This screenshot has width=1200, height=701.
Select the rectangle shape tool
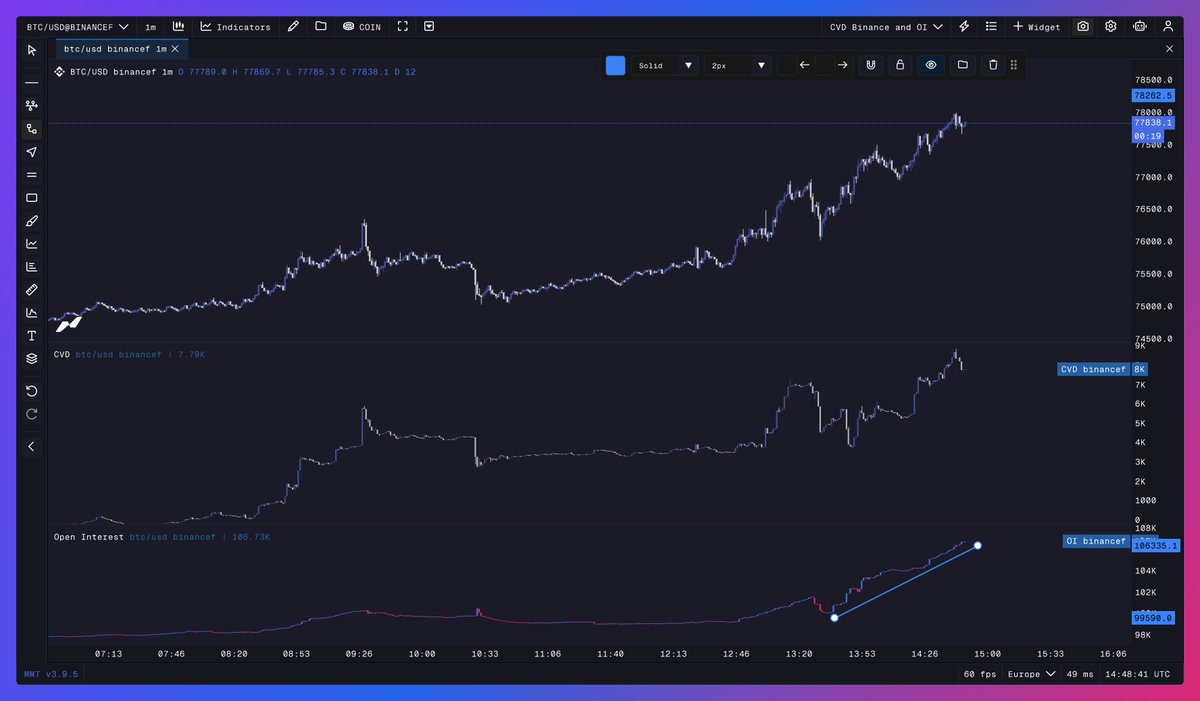pyautogui.click(x=32, y=198)
